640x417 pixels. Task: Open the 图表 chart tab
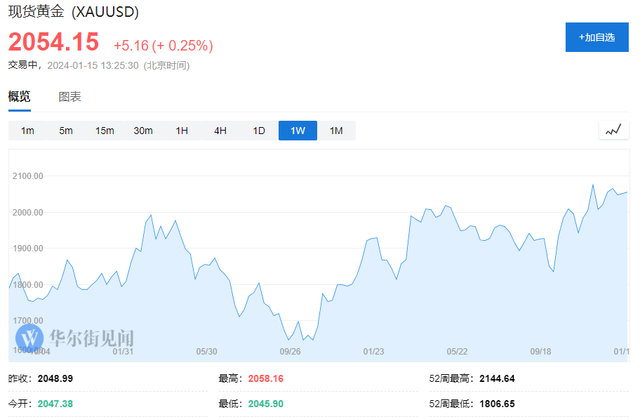click(70, 97)
